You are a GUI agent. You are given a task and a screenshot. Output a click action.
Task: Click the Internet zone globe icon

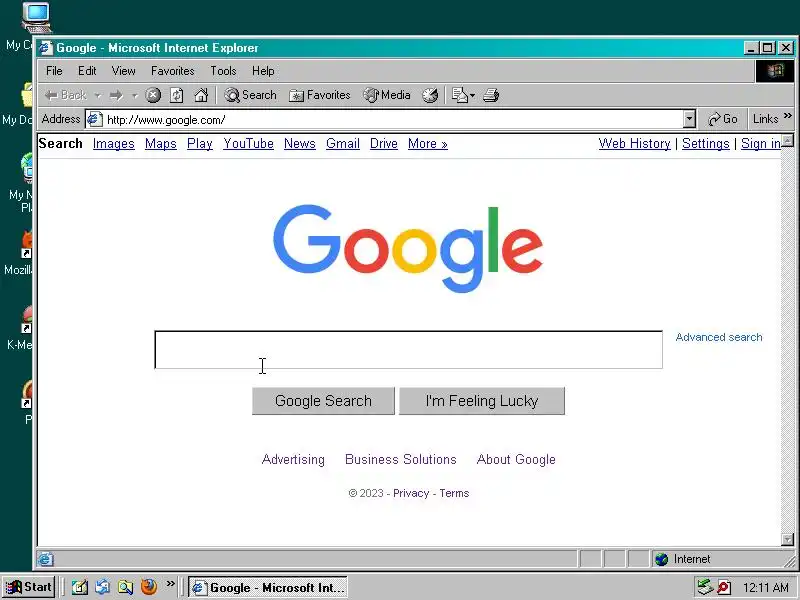pyautogui.click(x=662, y=559)
